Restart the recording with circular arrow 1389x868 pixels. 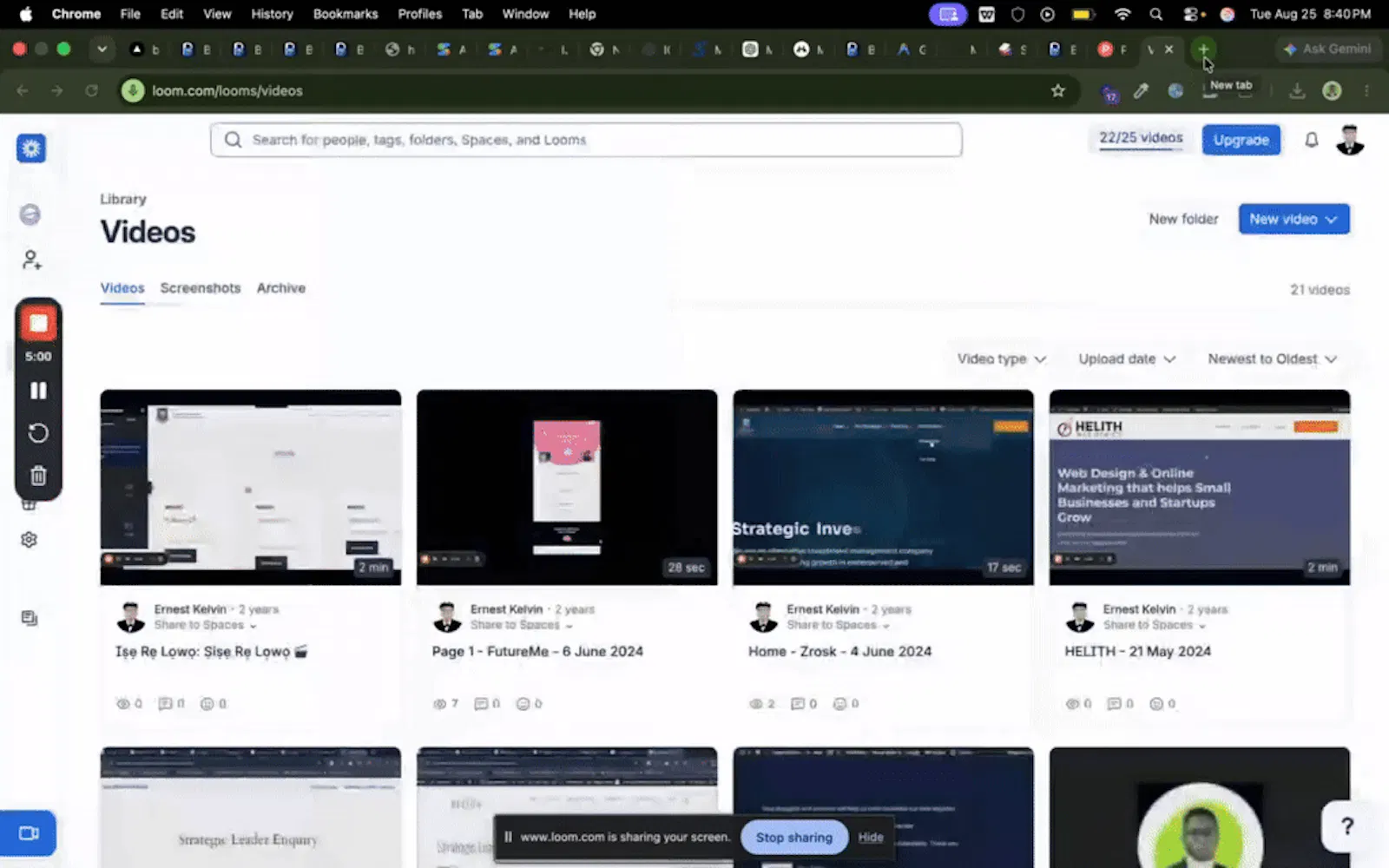[38, 433]
